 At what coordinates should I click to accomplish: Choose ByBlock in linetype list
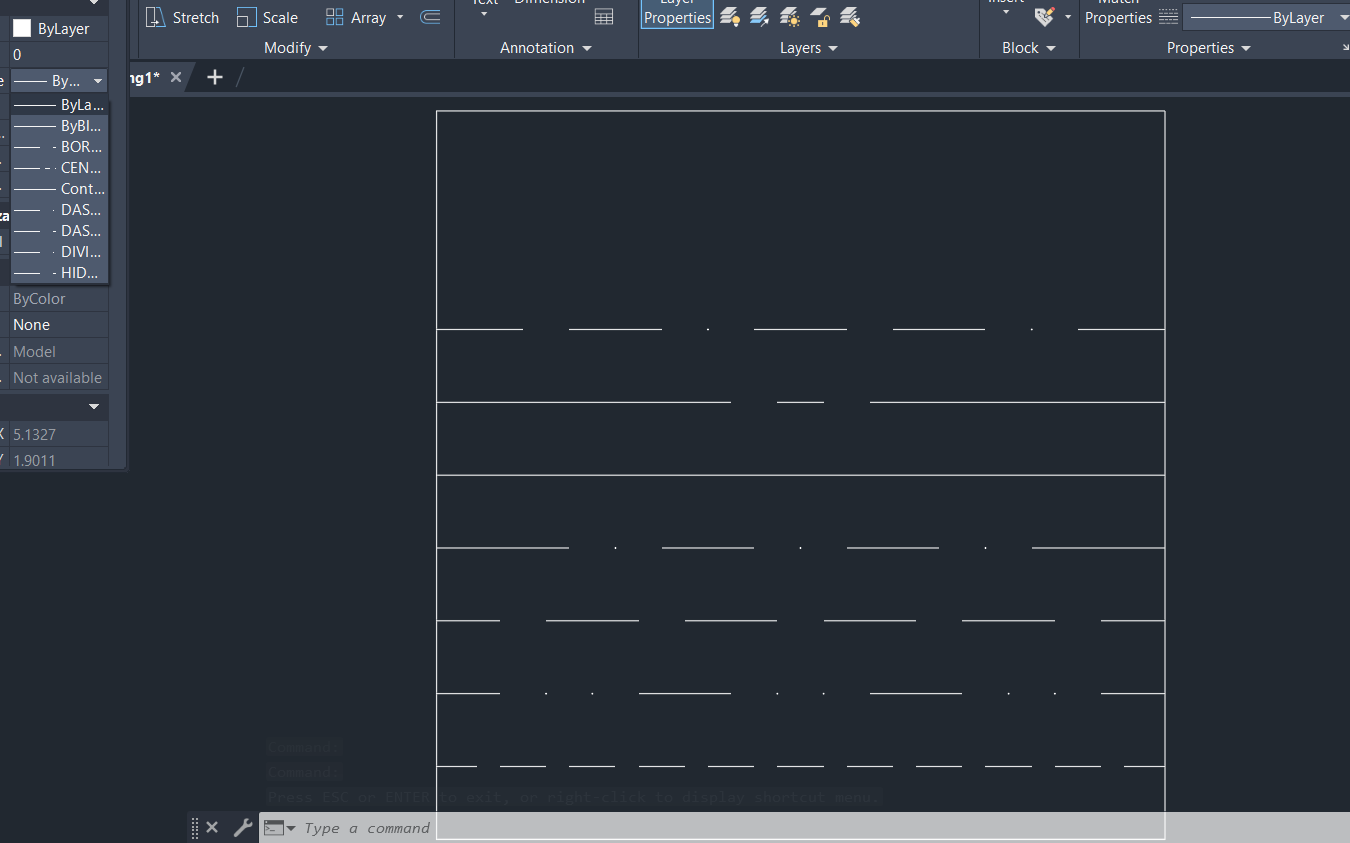[59, 126]
